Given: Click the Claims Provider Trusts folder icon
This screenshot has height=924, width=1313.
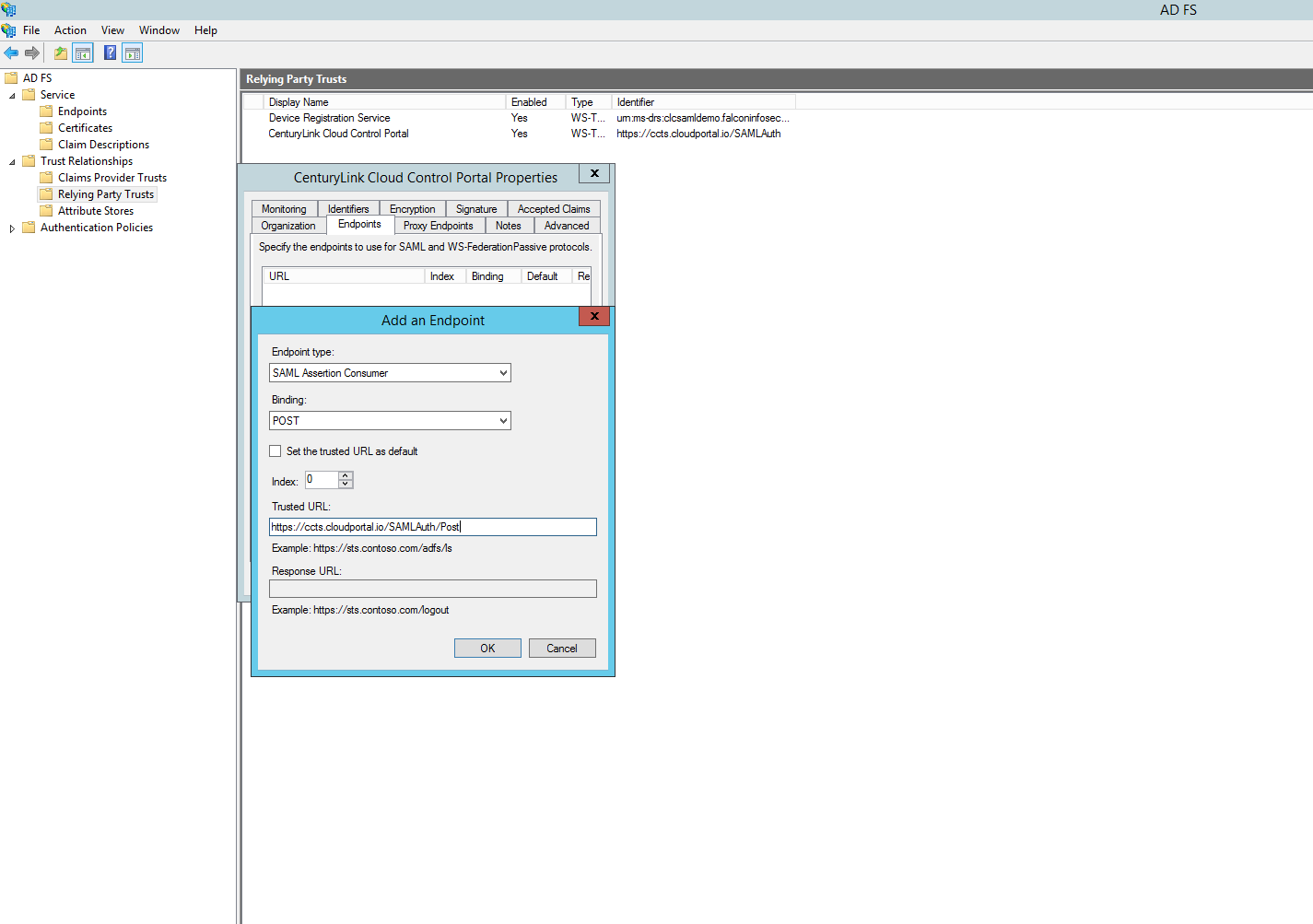Looking at the screenshot, I should coord(46,178).
